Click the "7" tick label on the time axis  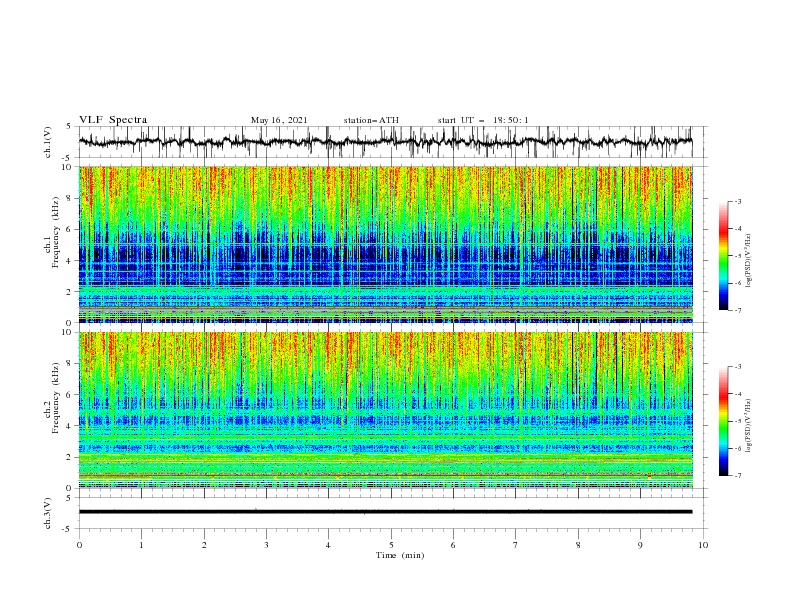pyautogui.click(x=516, y=545)
